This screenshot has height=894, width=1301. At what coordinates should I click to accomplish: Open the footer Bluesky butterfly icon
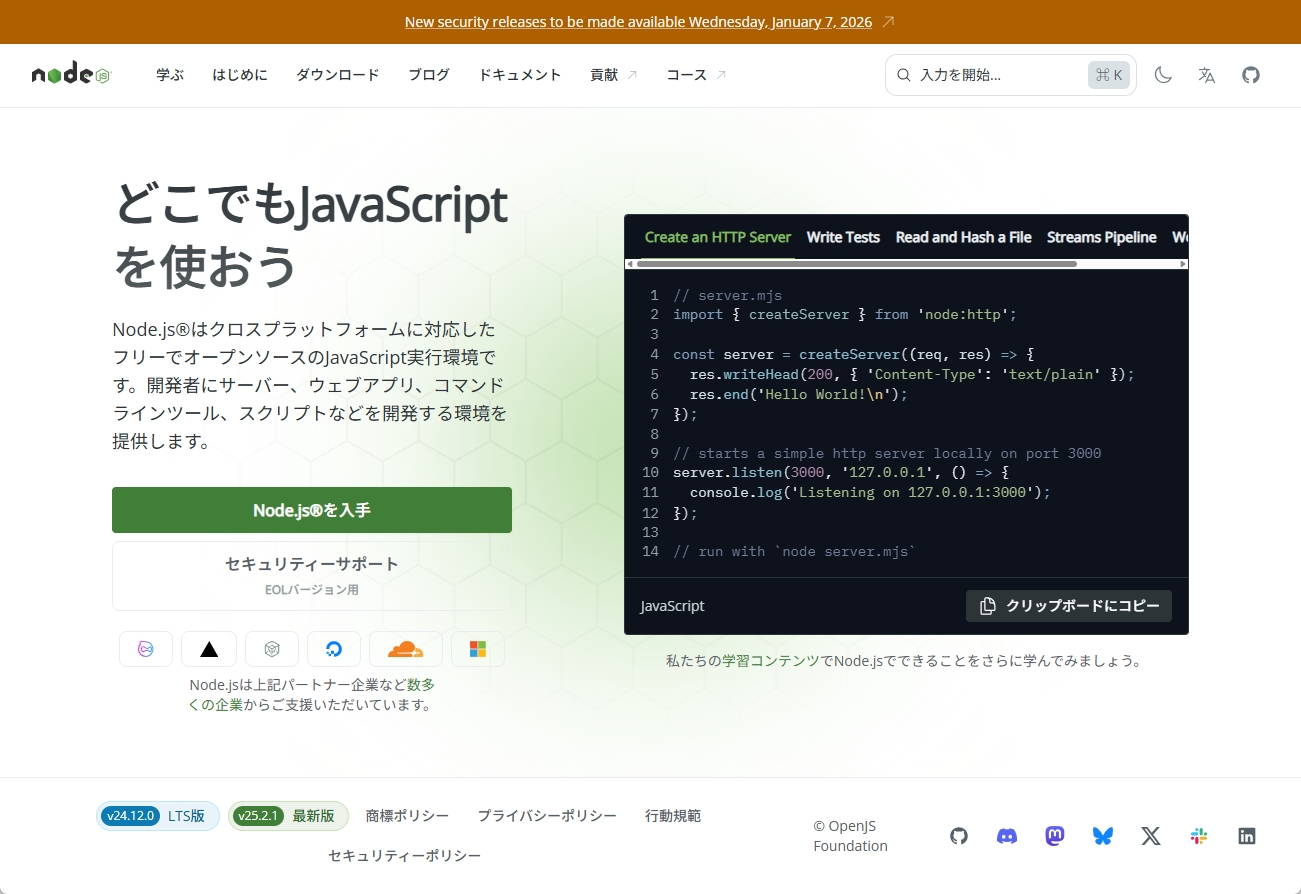point(1103,836)
